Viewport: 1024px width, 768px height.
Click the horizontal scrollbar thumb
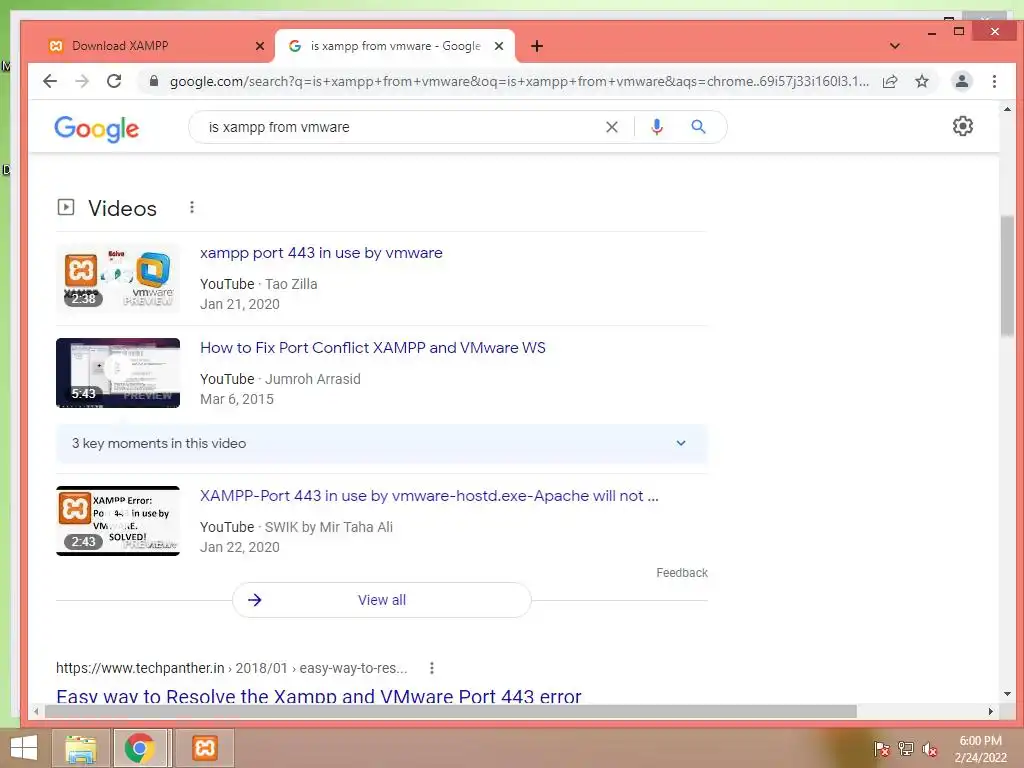(x=451, y=711)
